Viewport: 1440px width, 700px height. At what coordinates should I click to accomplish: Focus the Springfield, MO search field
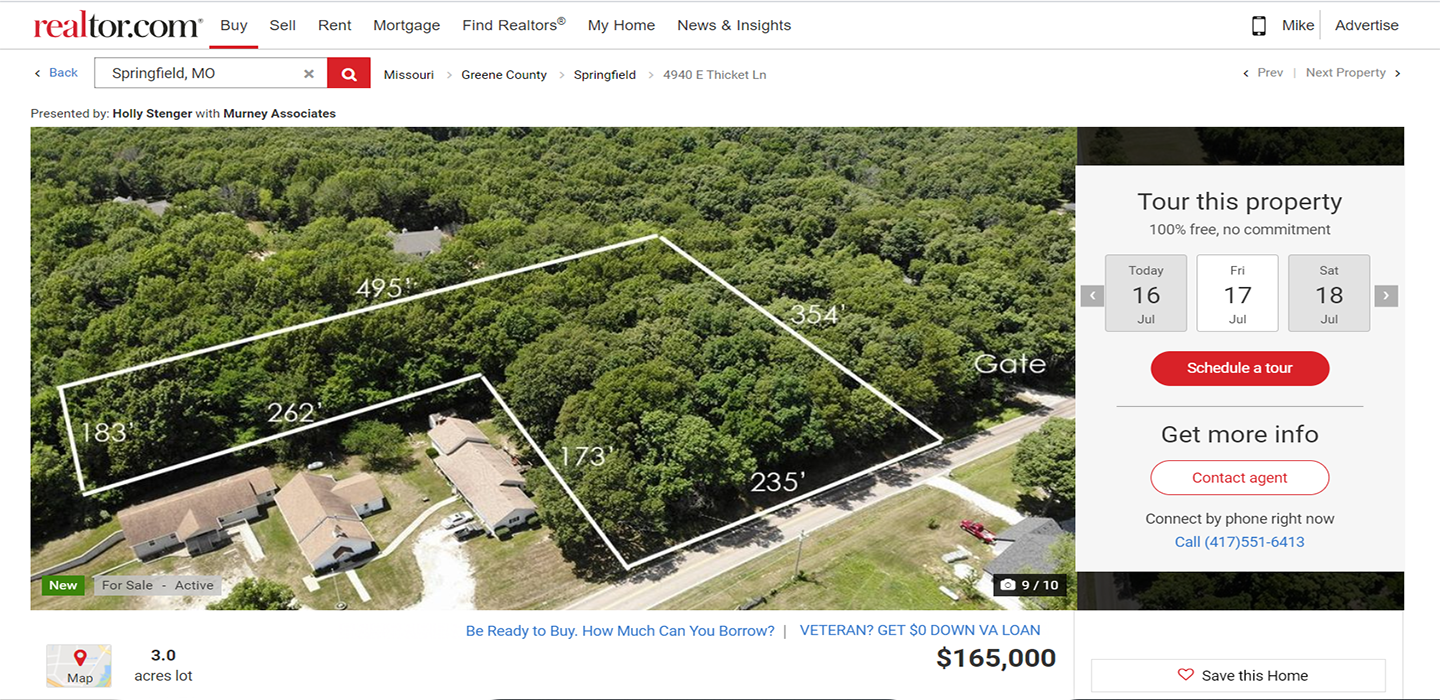pyautogui.click(x=200, y=73)
